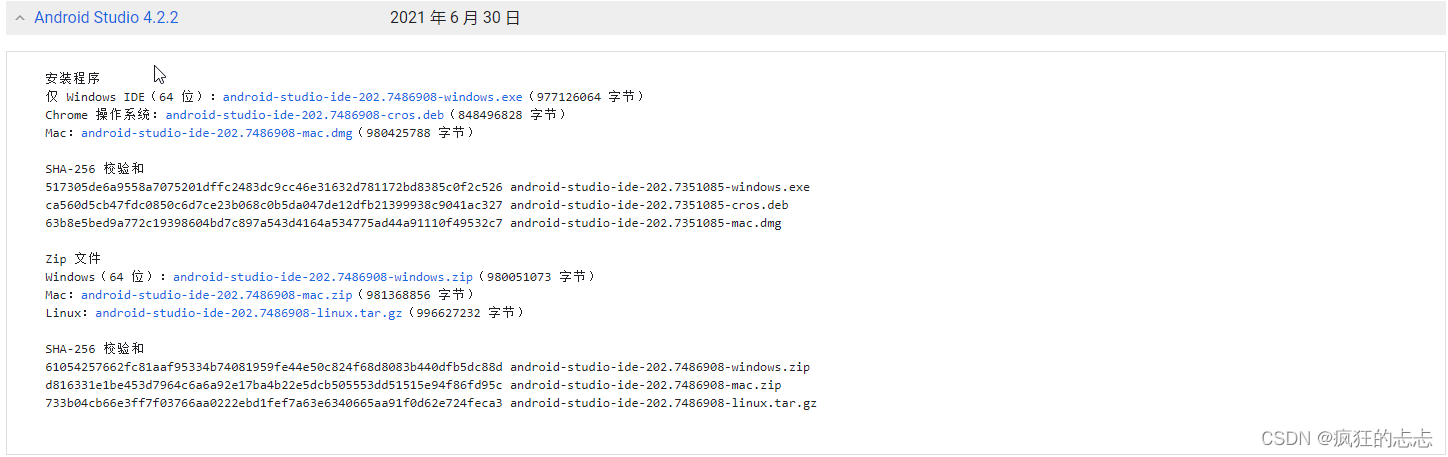The image size is (1448, 457).
Task: Click the 安装程序 section heading
Action: pos(73,78)
